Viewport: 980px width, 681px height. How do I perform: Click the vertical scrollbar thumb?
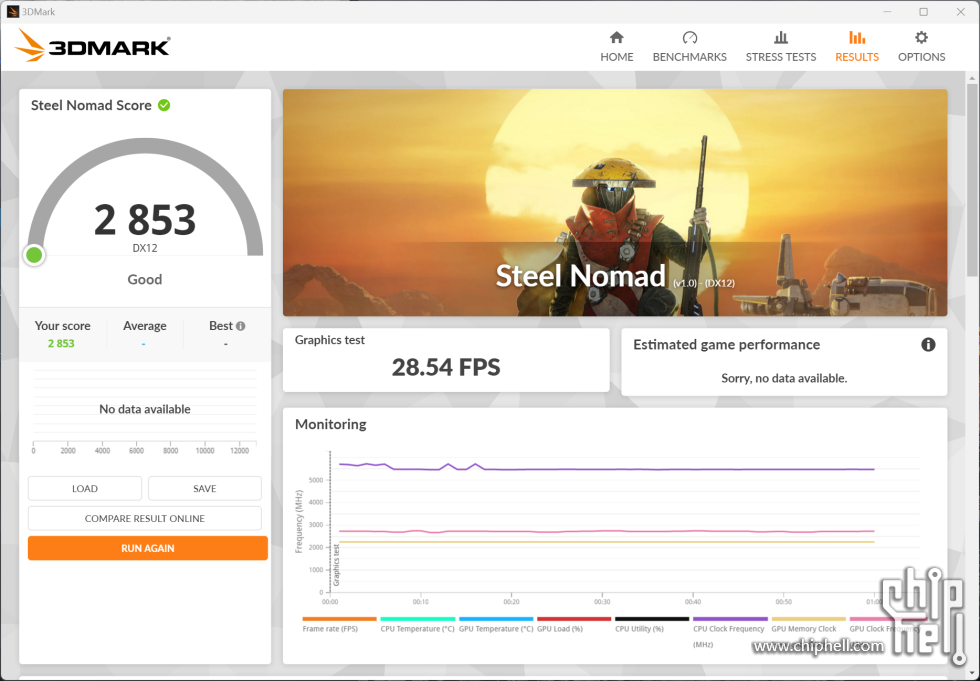[972, 180]
